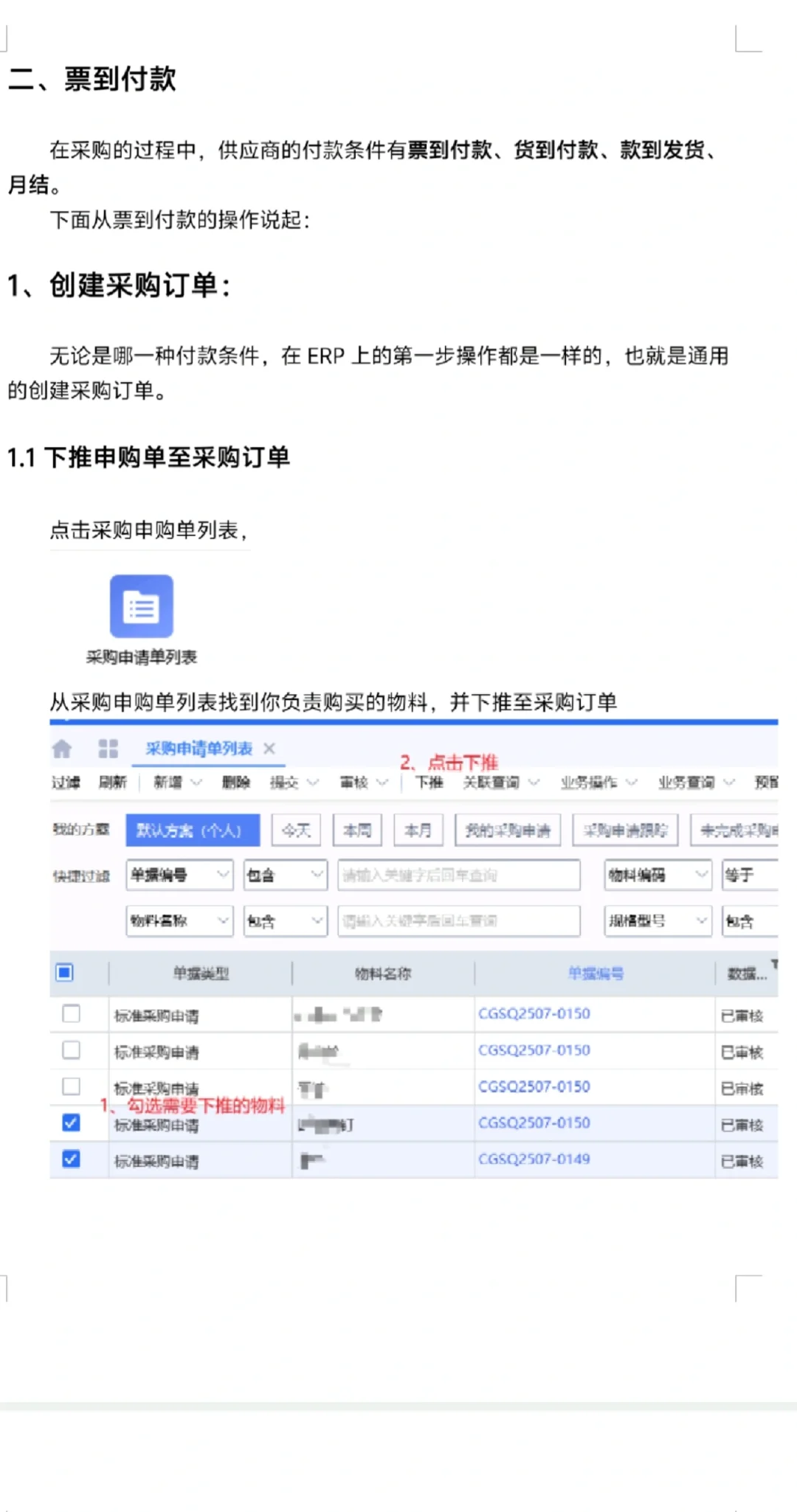This screenshot has height=1512, width=797.
Task: Click the 单据类型 column header
Action: pos(201,974)
